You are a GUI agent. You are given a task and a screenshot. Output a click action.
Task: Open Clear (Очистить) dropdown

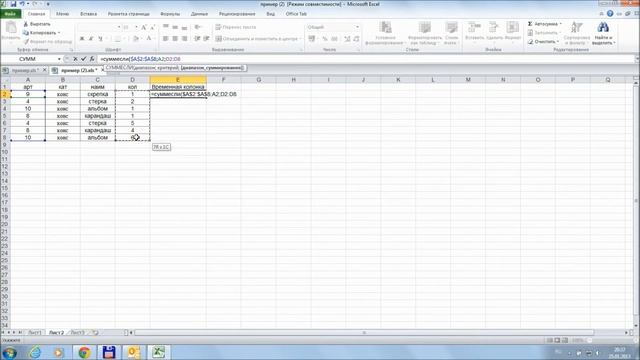pyautogui.click(x=543, y=42)
